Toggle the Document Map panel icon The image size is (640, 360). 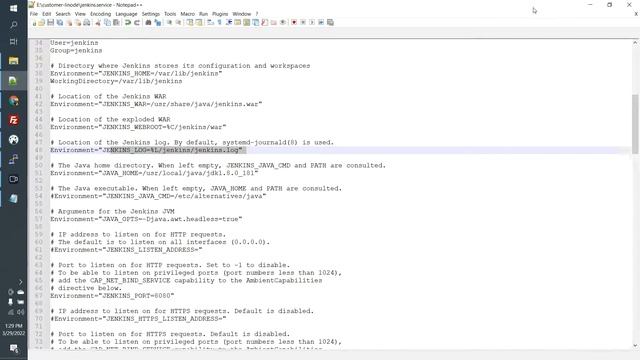[x=247, y=23]
